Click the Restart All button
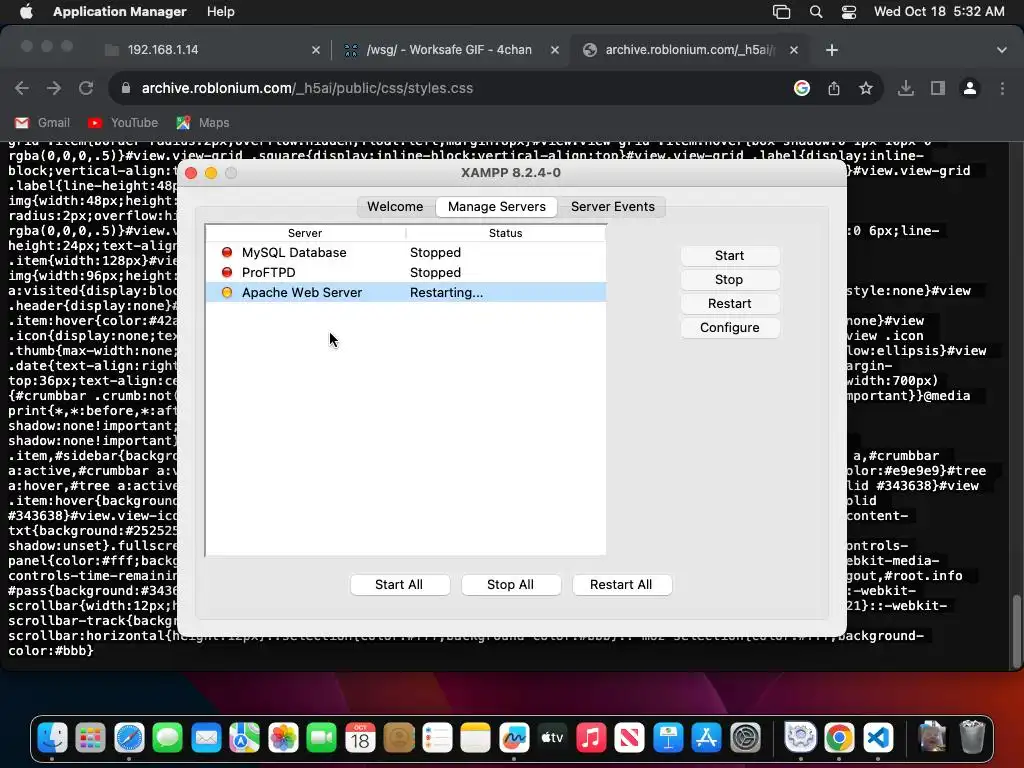The height and width of the screenshot is (768, 1024). pos(621,584)
